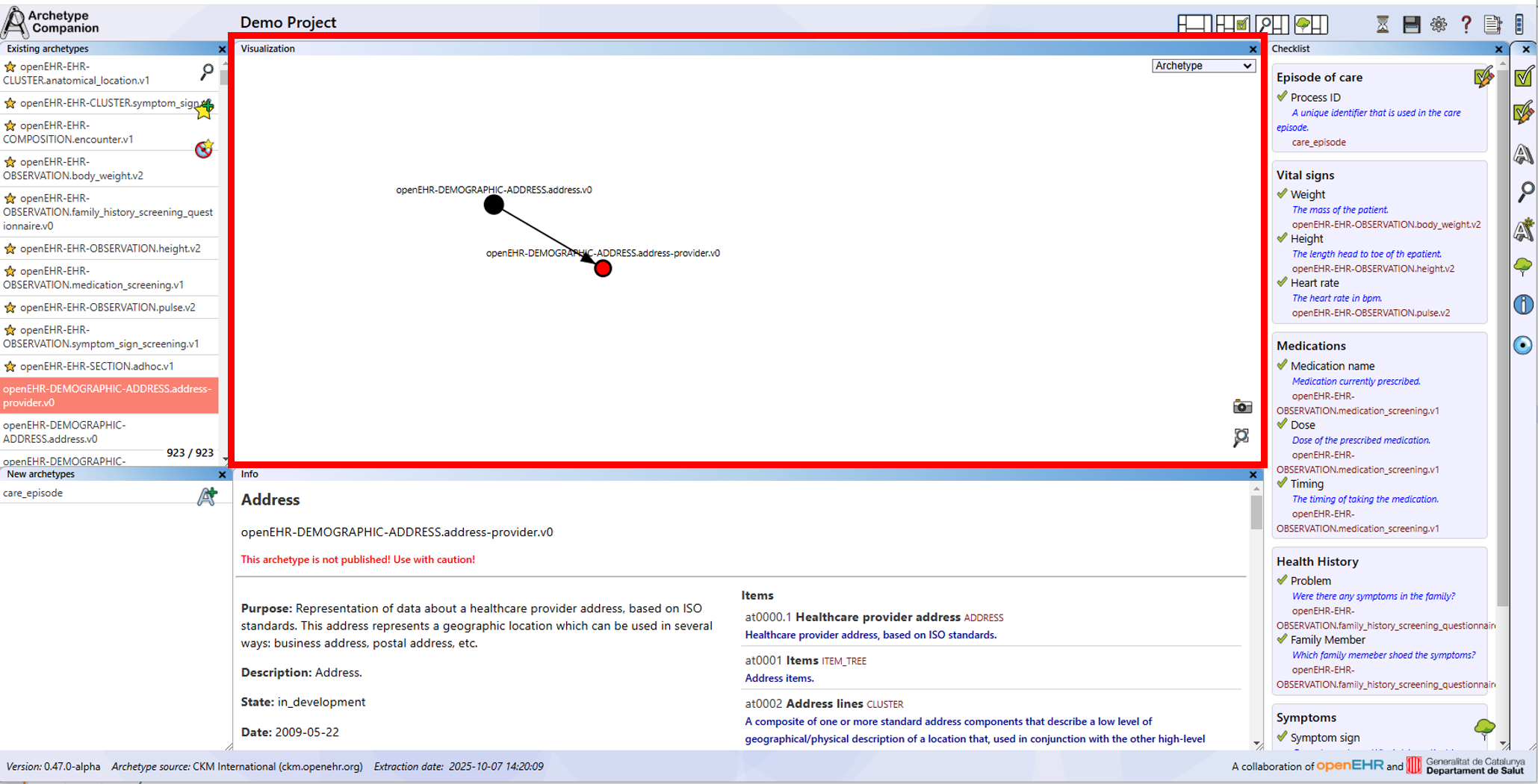Image resolution: width=1538 pixels, height=784 pixels.
Task: Click the black address.v0 graph node
Action: [494, 205]
